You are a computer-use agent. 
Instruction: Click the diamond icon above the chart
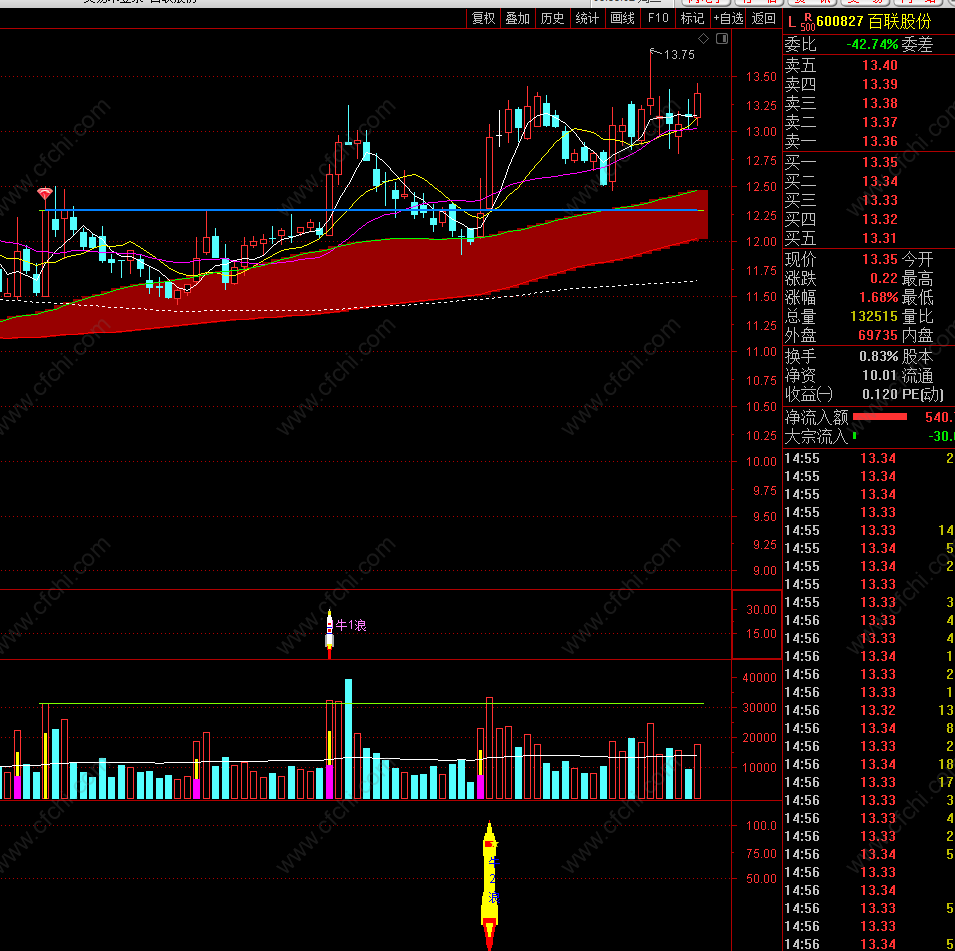[703, 38]
